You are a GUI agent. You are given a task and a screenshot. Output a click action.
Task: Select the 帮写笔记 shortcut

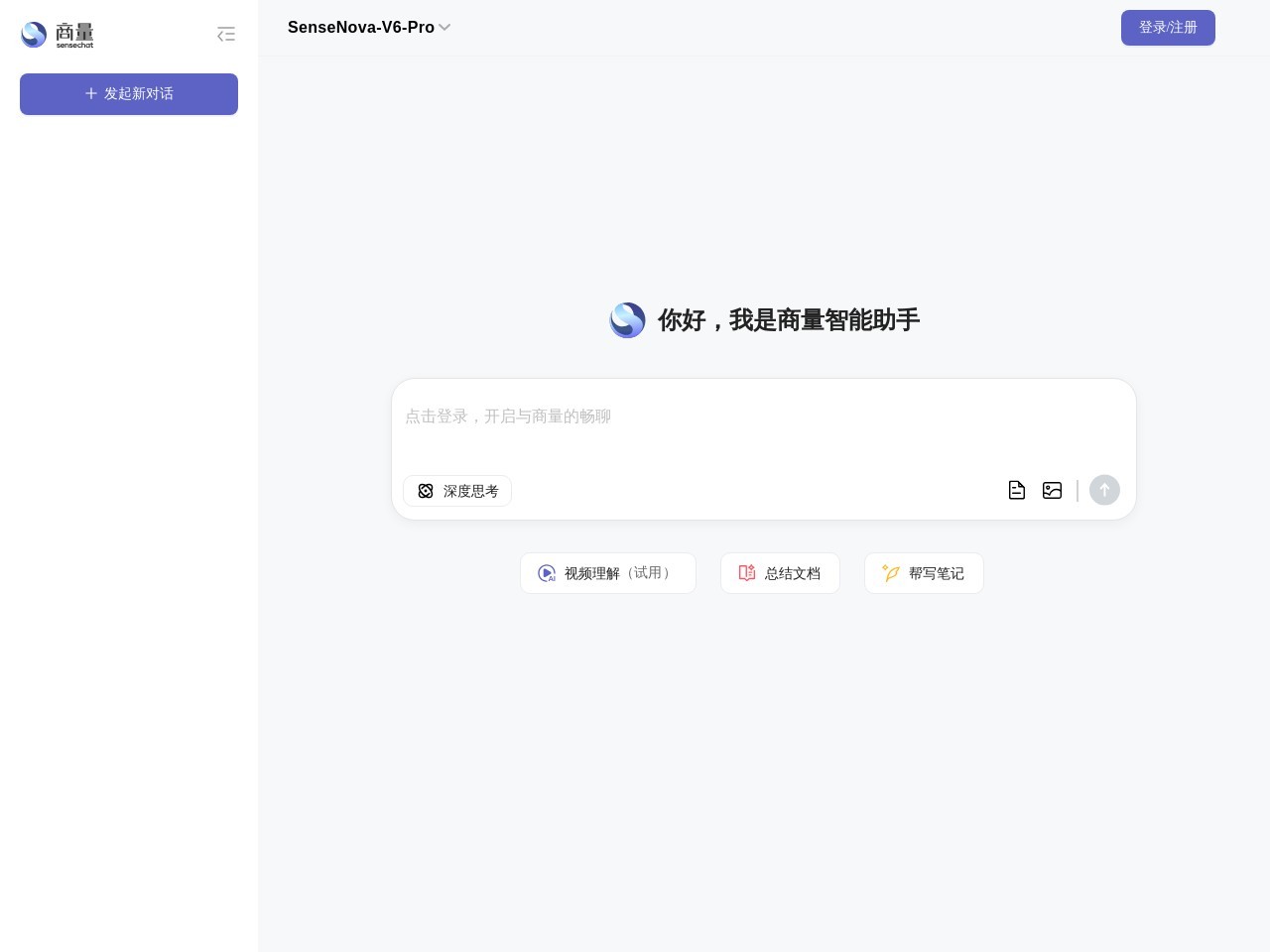tap(924, 573)
